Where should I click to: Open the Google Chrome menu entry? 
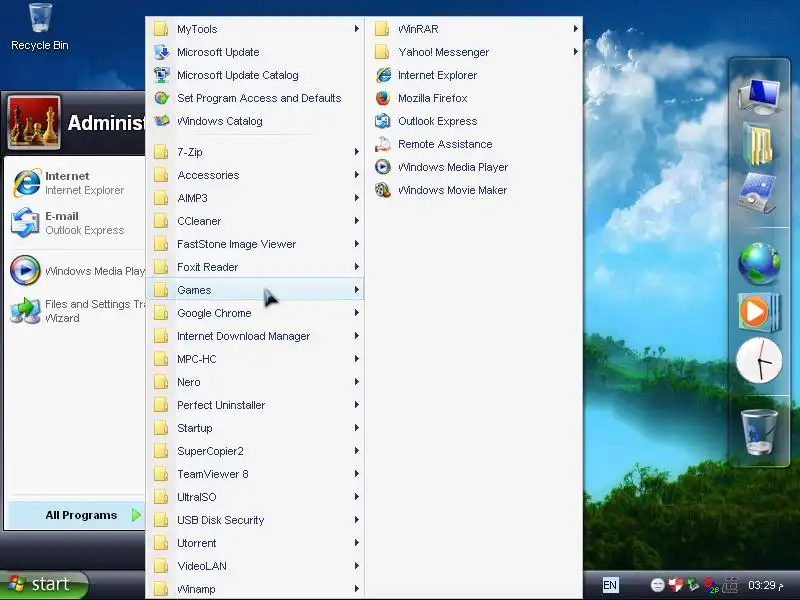[255, 313]
